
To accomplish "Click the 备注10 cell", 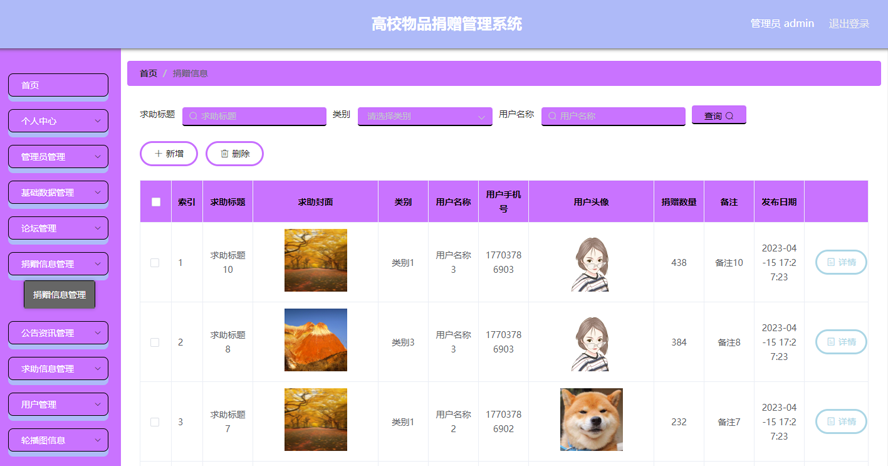I will click(x=729, y=263).
